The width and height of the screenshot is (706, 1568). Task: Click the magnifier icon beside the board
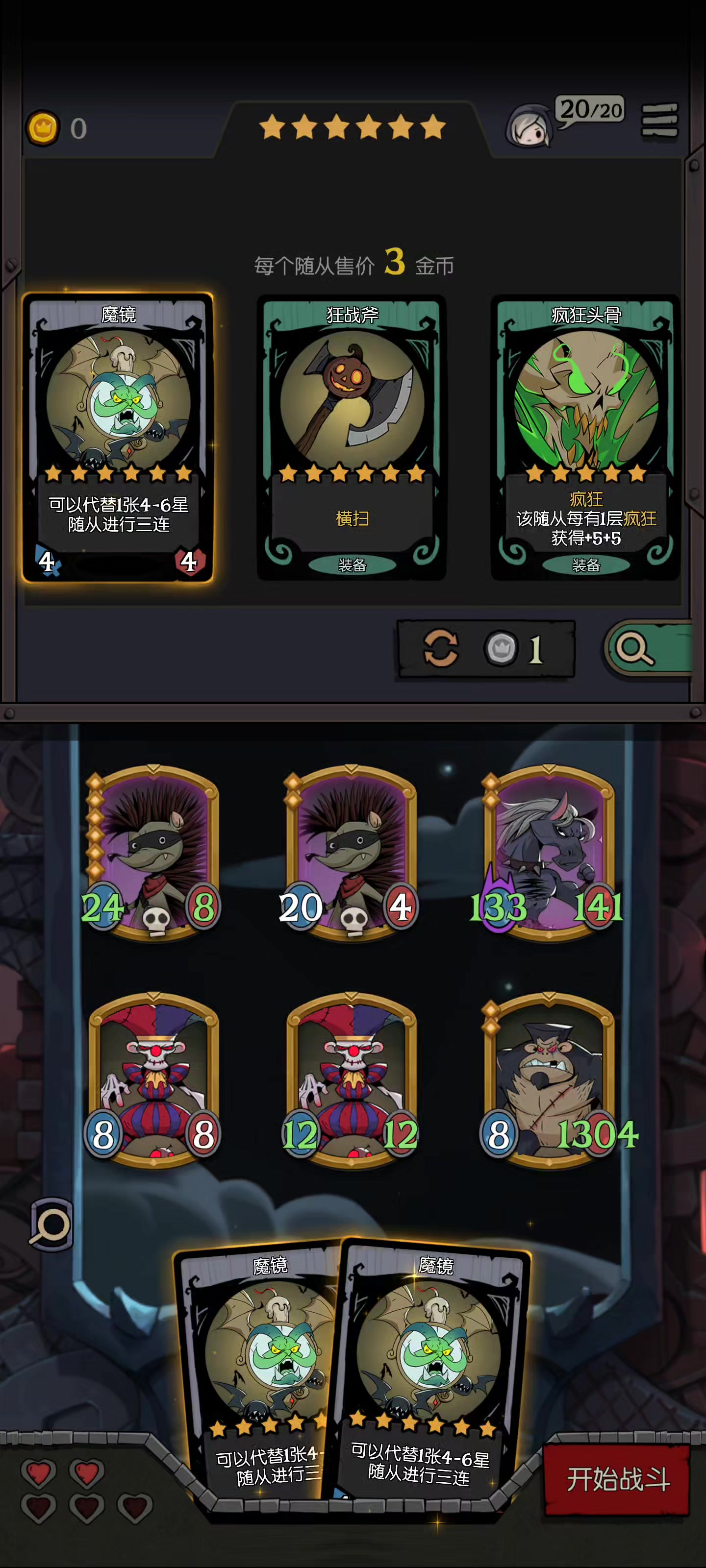(x=52, y=1225)
